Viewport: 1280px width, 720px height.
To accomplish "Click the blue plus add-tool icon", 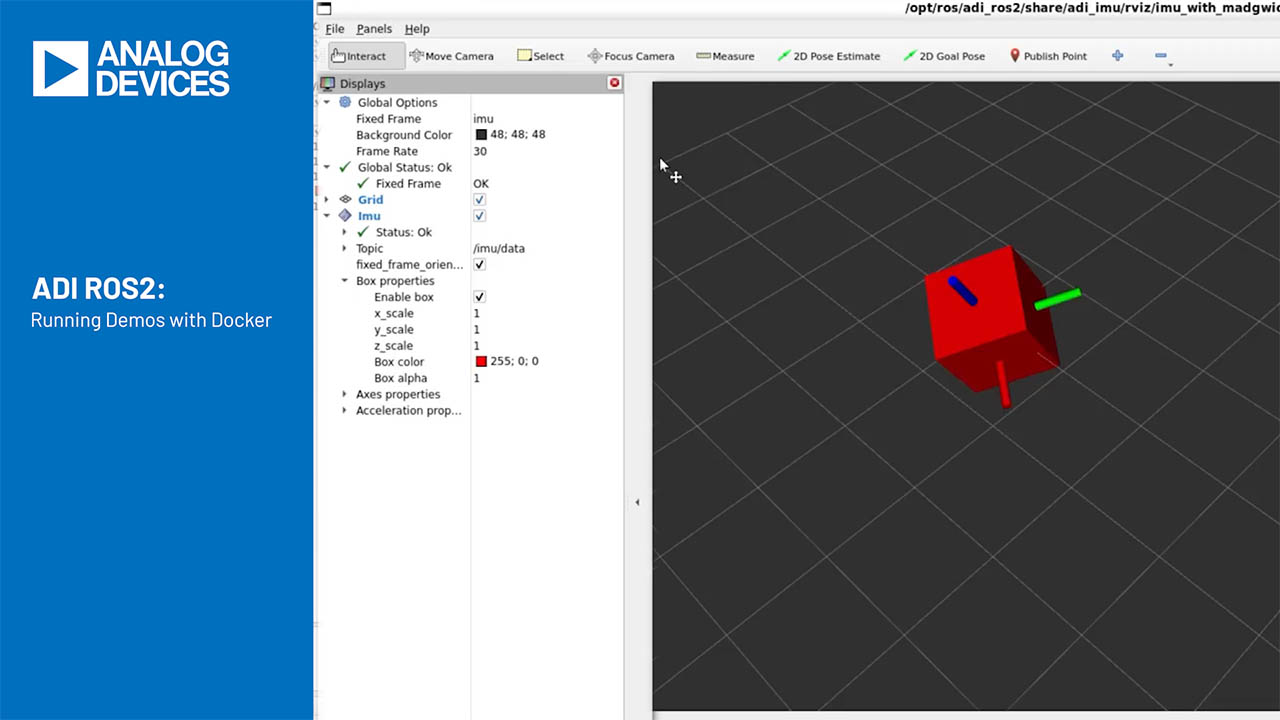I will pos(1117,56).
